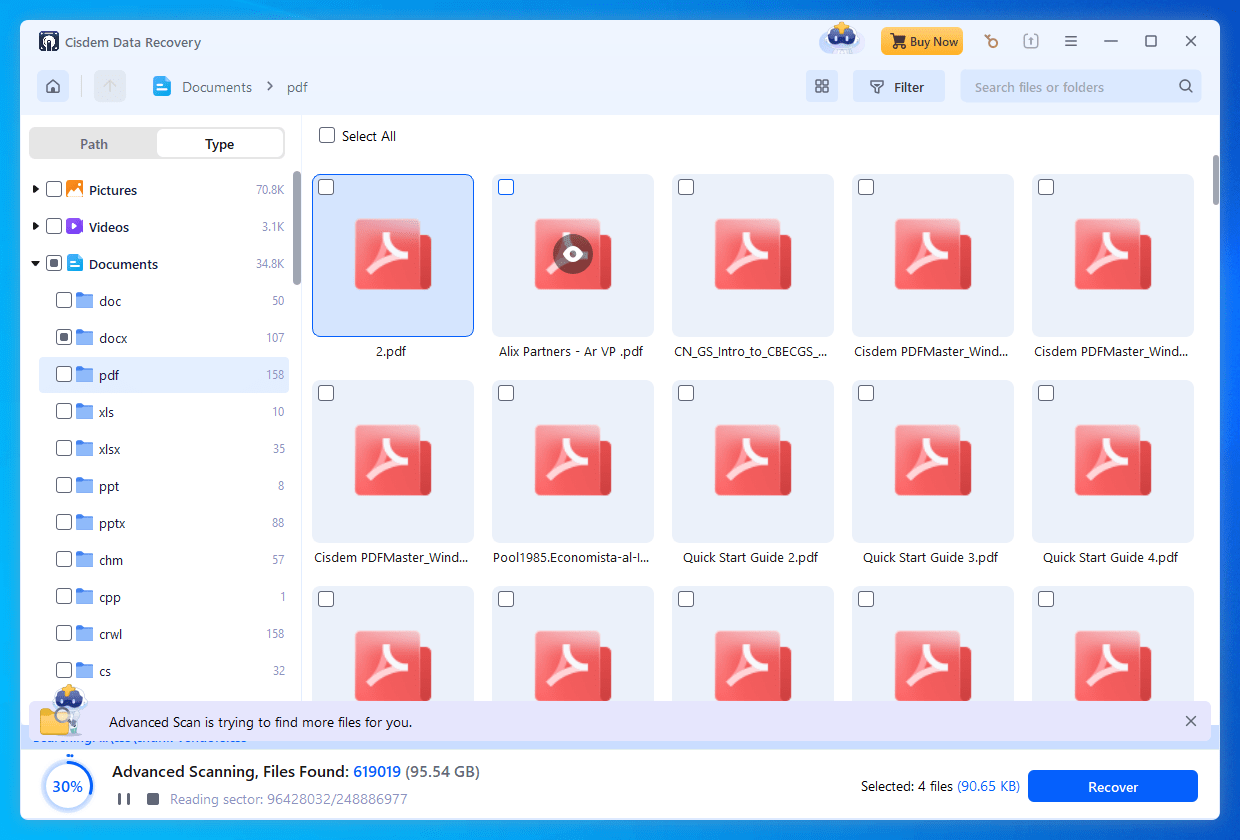Select the chm folder in tree
1240x840 pixels.
click(x=164, y=559)
